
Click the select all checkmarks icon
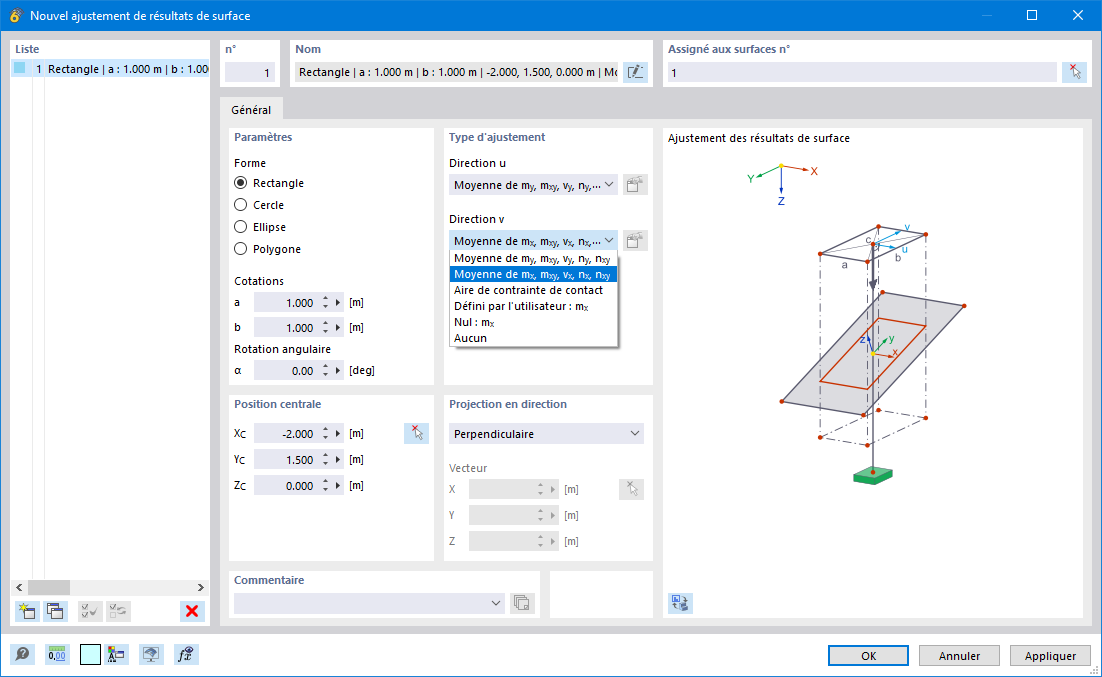[x=90, y=611]
